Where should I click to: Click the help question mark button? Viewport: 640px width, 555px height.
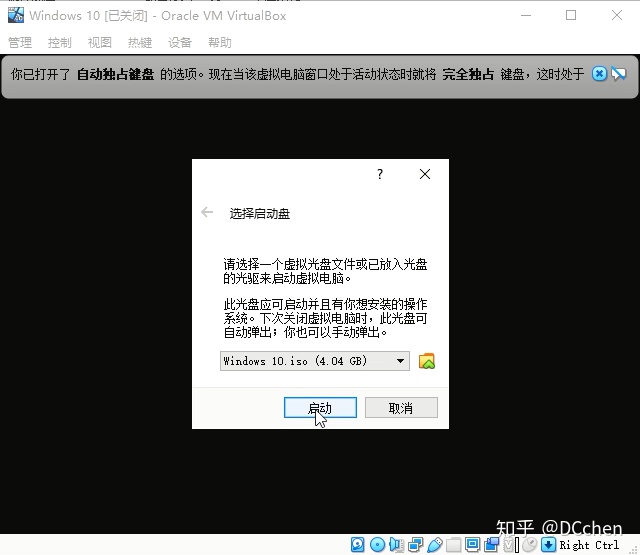click(380, 174)
